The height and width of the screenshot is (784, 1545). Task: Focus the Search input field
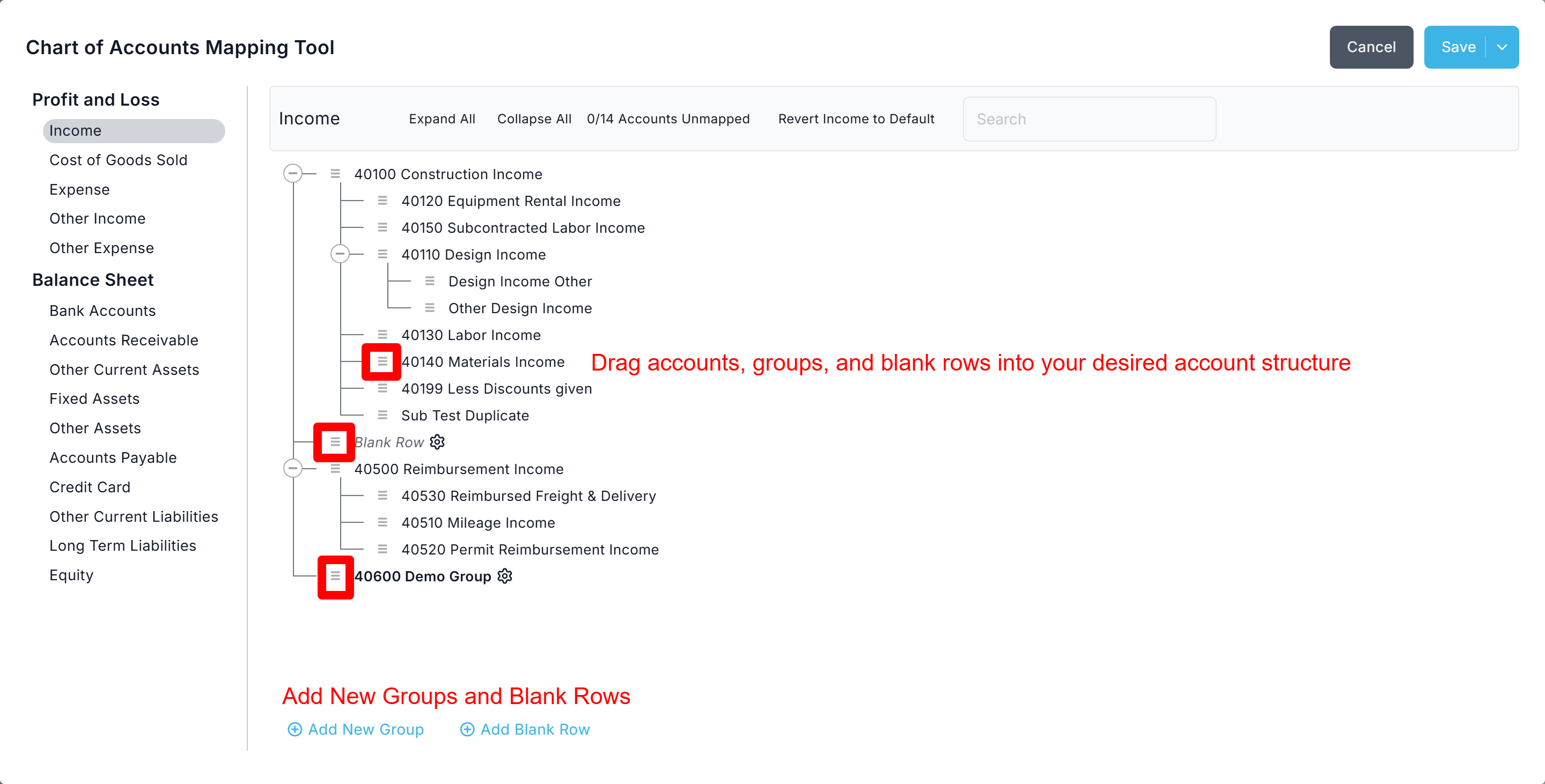(1088, 119)
